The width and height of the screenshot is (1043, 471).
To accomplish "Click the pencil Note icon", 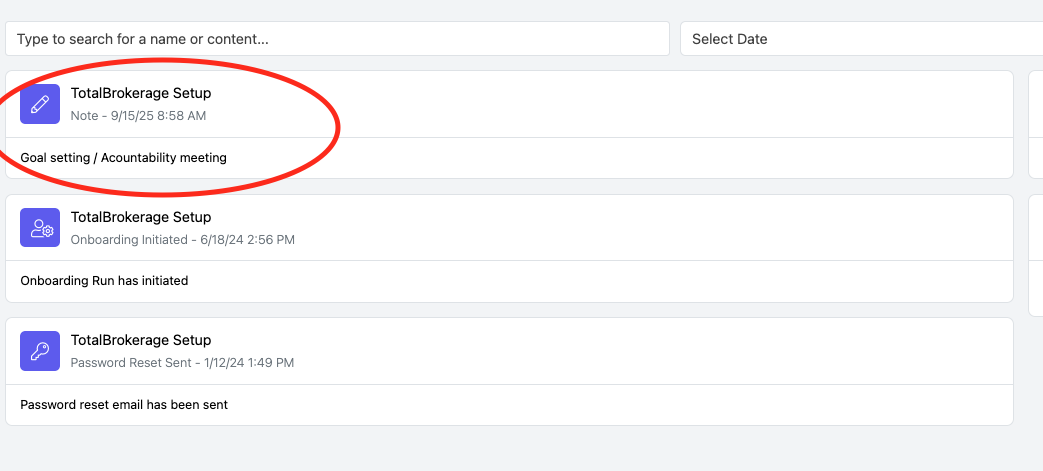I will (x=40, y=104).
